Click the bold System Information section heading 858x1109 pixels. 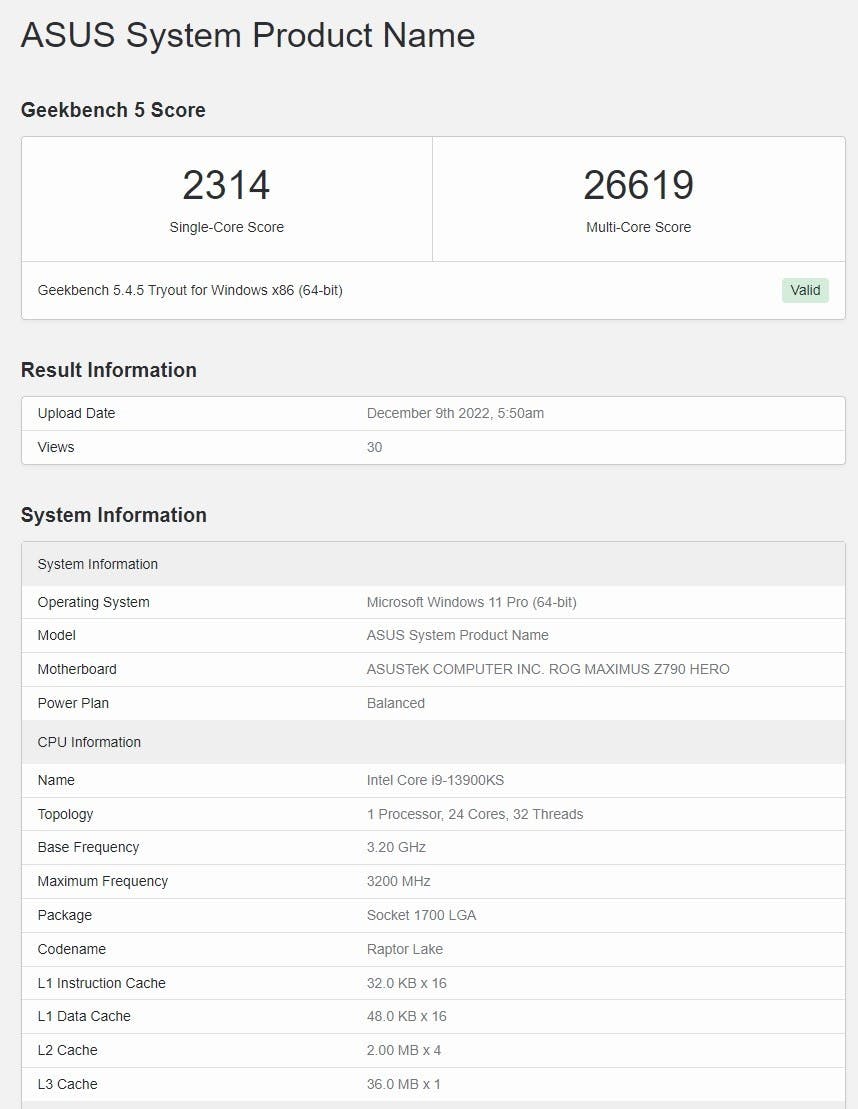coord(114,515)
